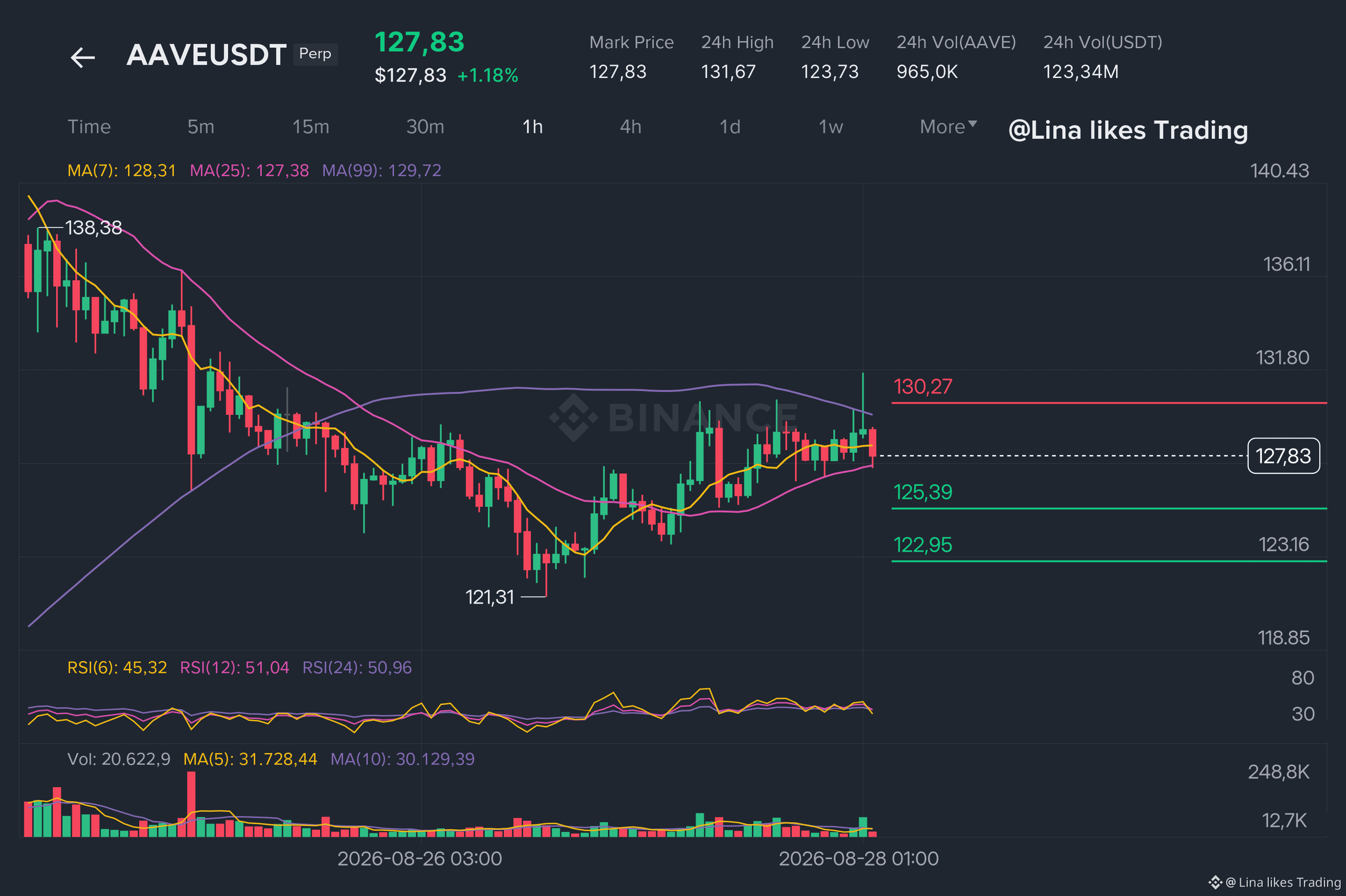Screen dimensions: 1346x896
Task: Click the 24h Vol(USDT) value 123,34M
Action: click(x=1081, y=72)
